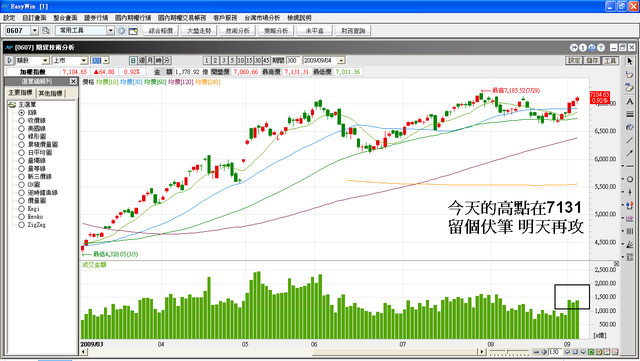Image resolution: width=640 pixels, height=361 pixels.
Task: Open the 2009/09/04 date dropdown
Action: (341, 60)
